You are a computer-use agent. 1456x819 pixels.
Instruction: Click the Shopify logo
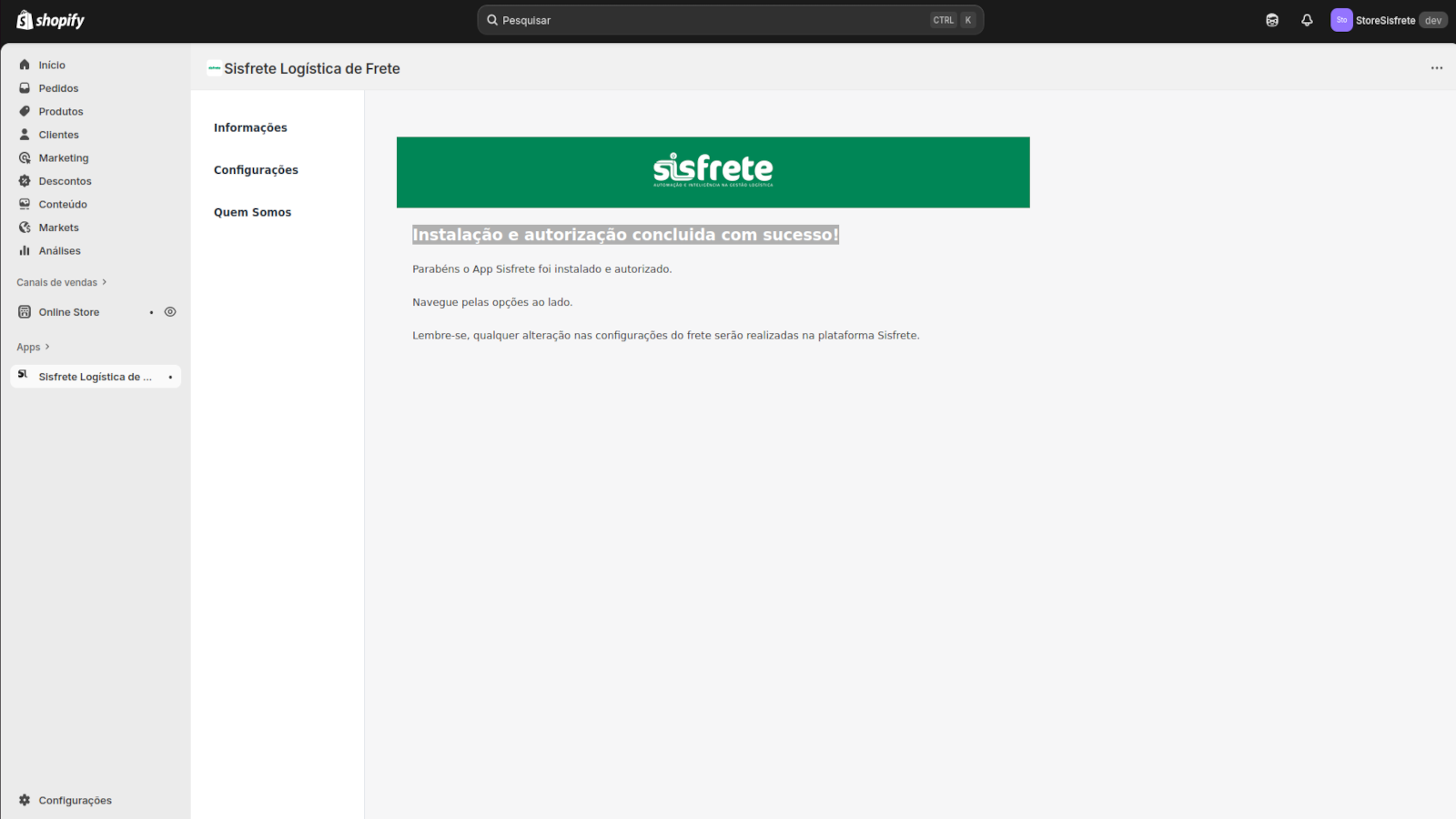tap(51, 20)
